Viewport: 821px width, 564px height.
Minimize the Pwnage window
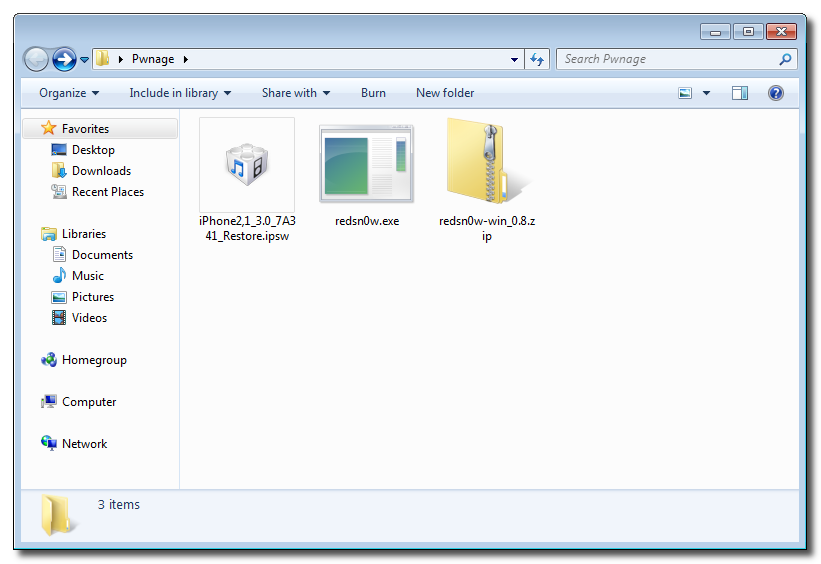click(715, 32)
